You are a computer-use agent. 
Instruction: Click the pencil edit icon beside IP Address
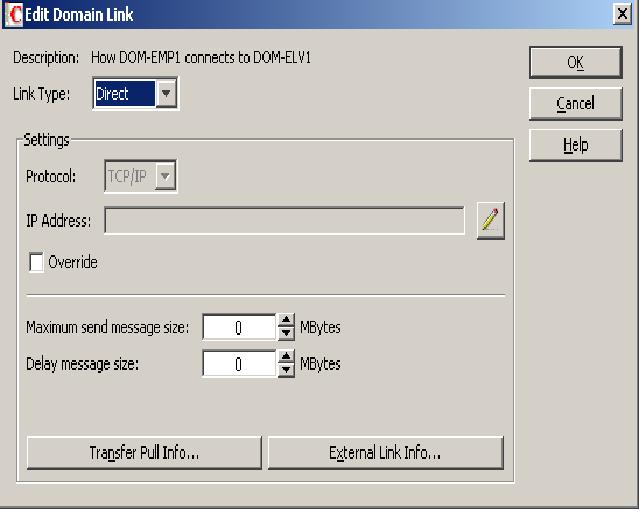[491, 221]
